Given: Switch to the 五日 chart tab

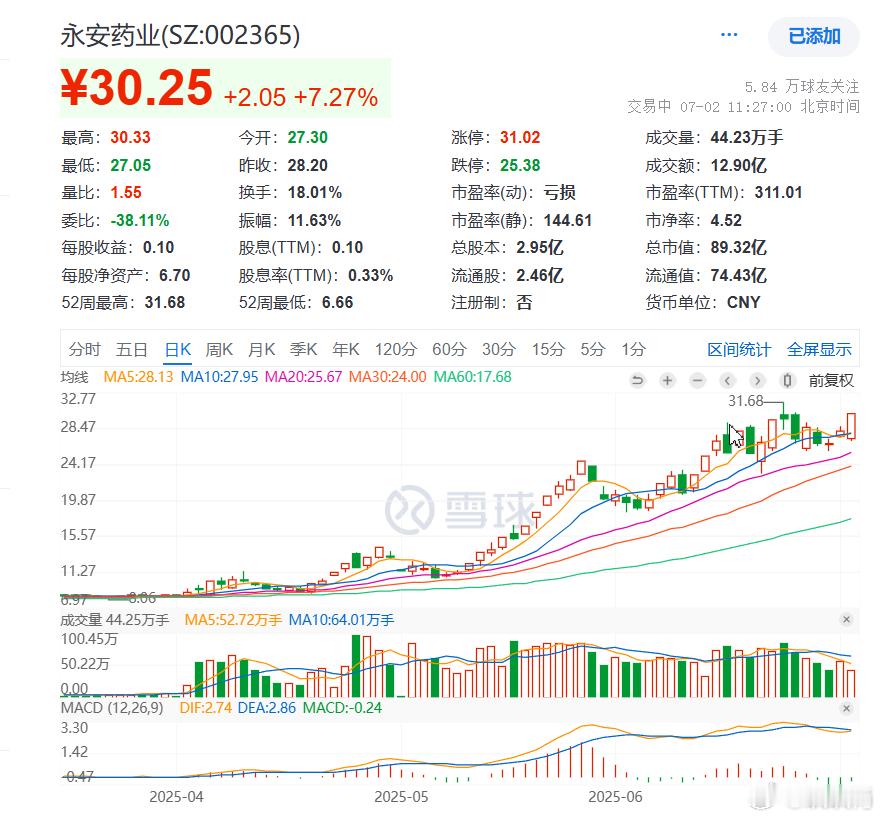Looking at the screenshot, I should 131,350.
